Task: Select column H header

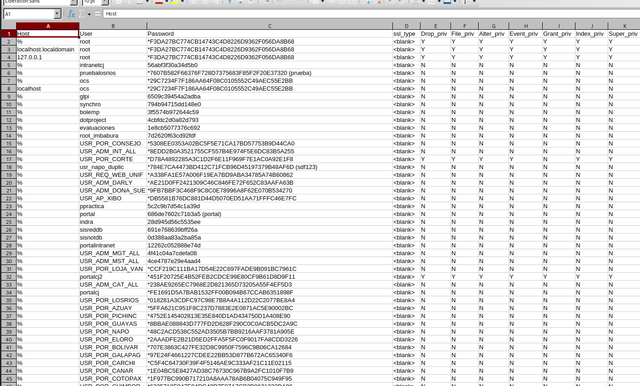Action: point(525,26)
